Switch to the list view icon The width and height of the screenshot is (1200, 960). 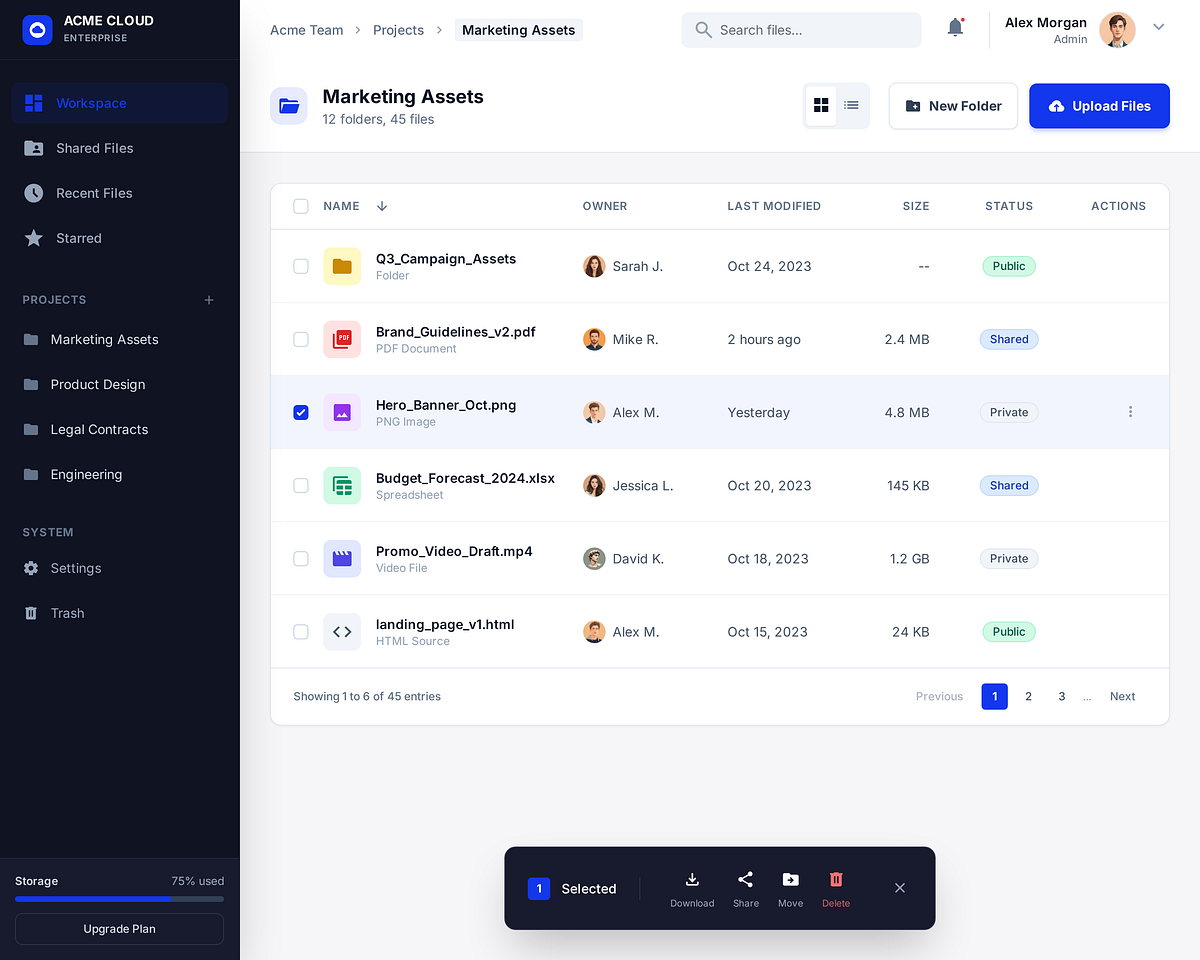[x=851, y=105]
